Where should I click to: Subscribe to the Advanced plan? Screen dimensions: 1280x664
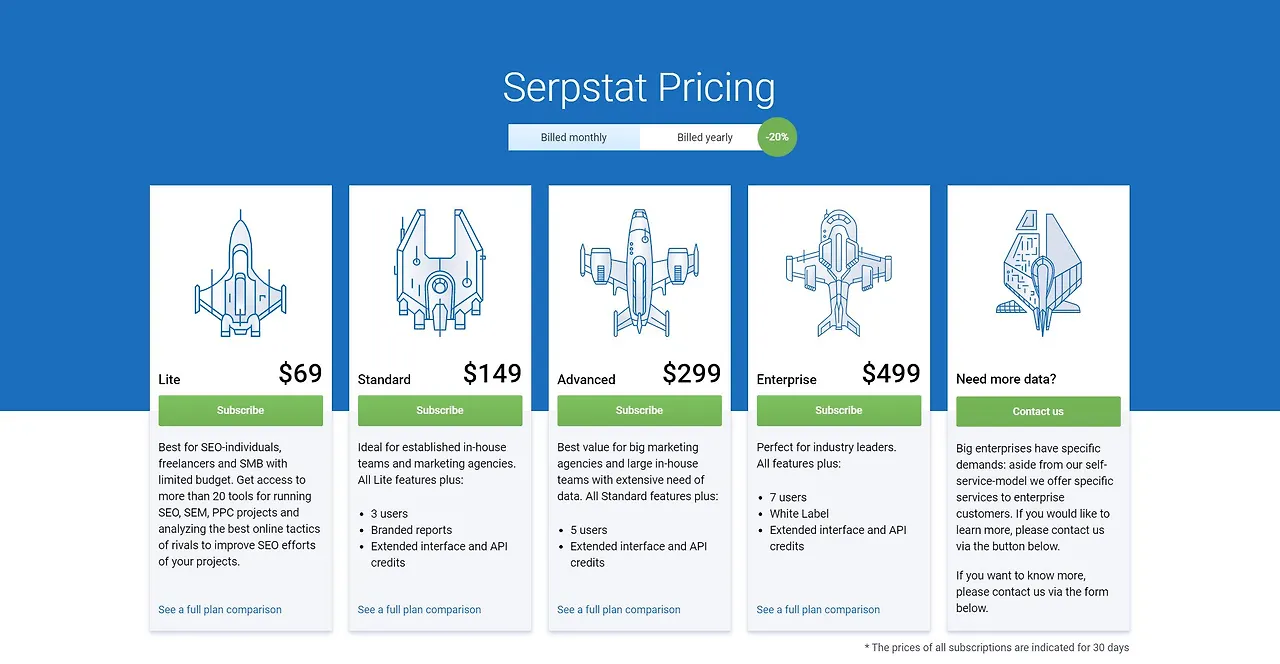639,410
